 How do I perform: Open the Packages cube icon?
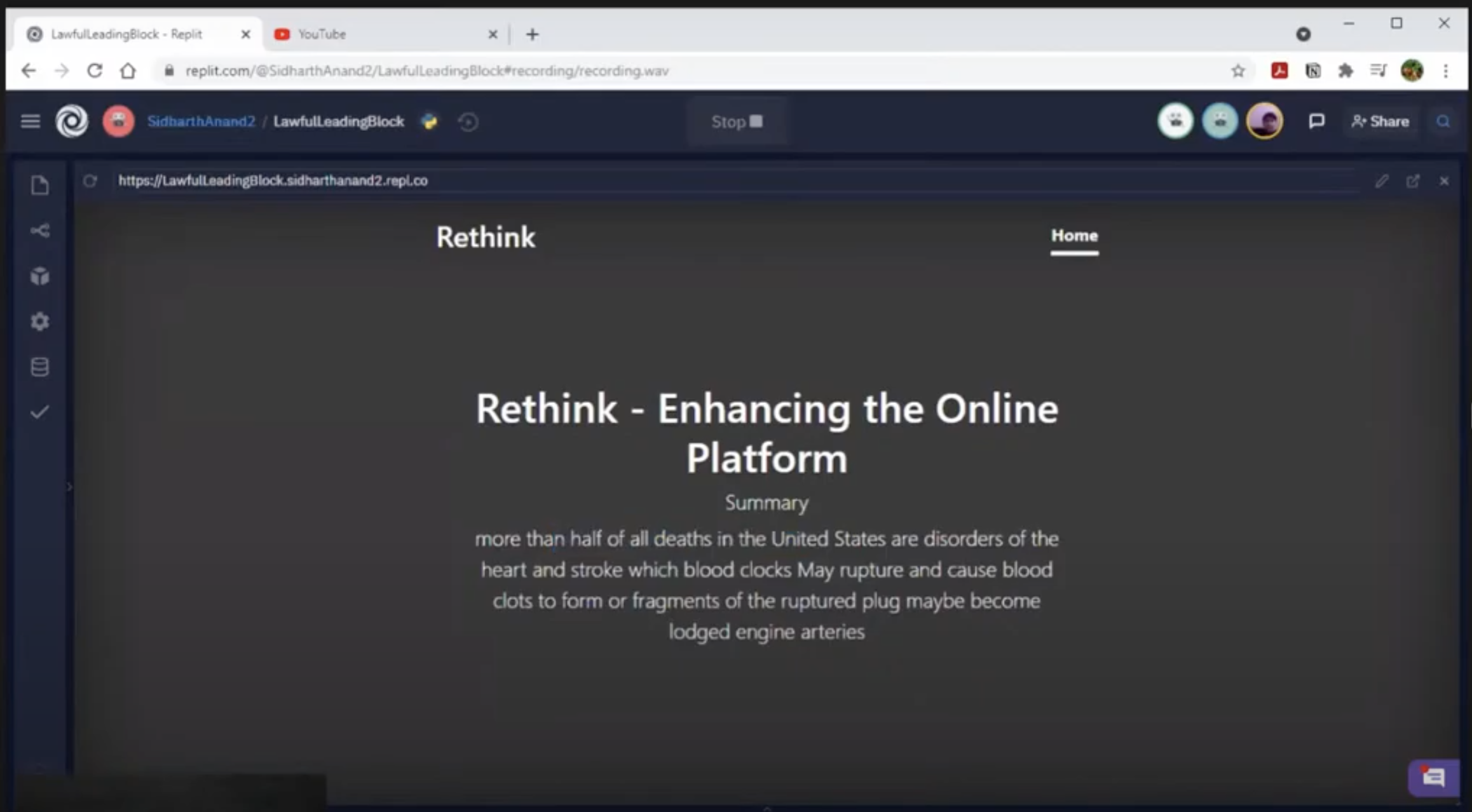[39, 276]
